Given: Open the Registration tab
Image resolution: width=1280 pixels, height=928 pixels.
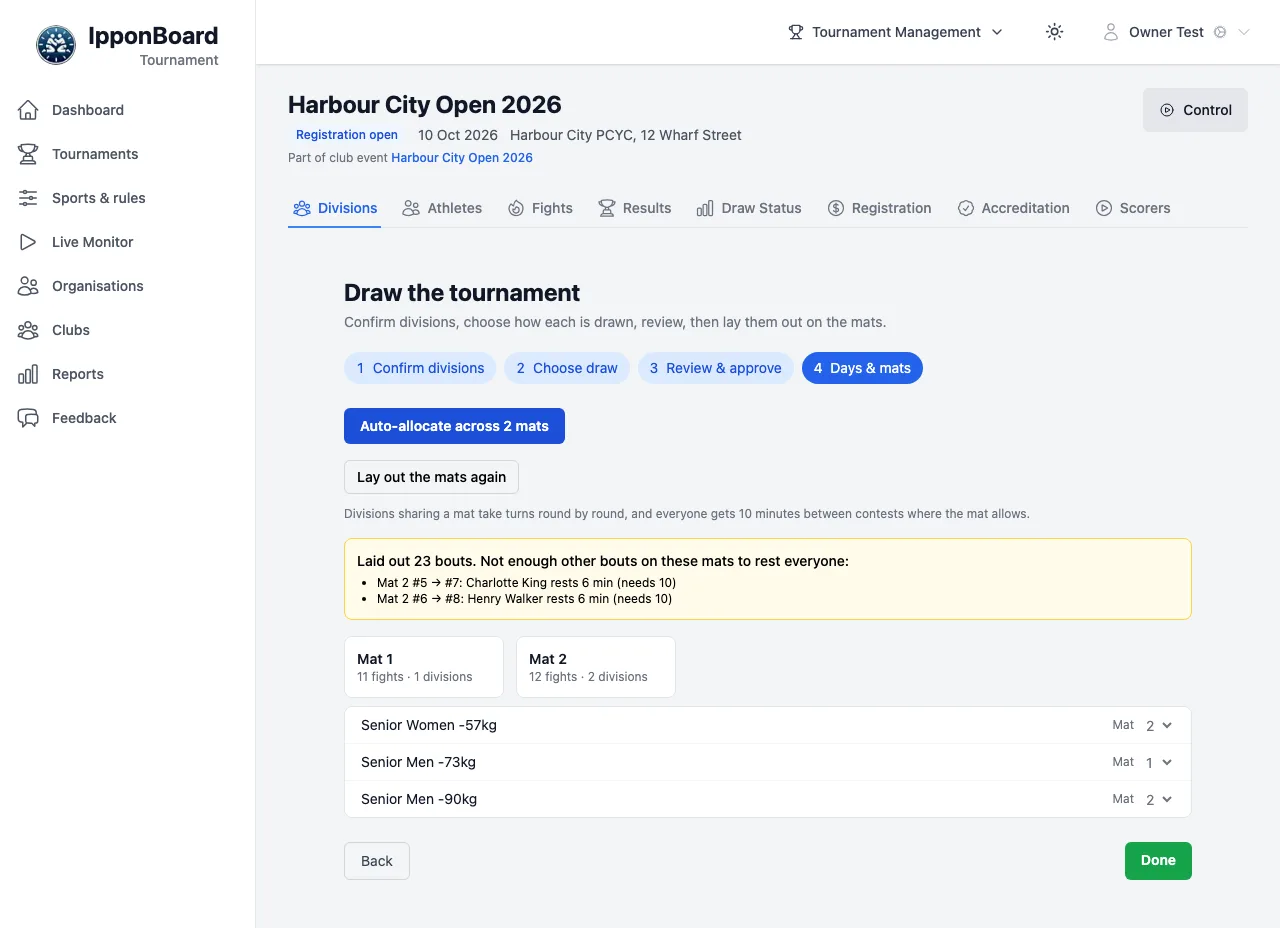Looking at the screenshot, I should (x=880, y=208).
